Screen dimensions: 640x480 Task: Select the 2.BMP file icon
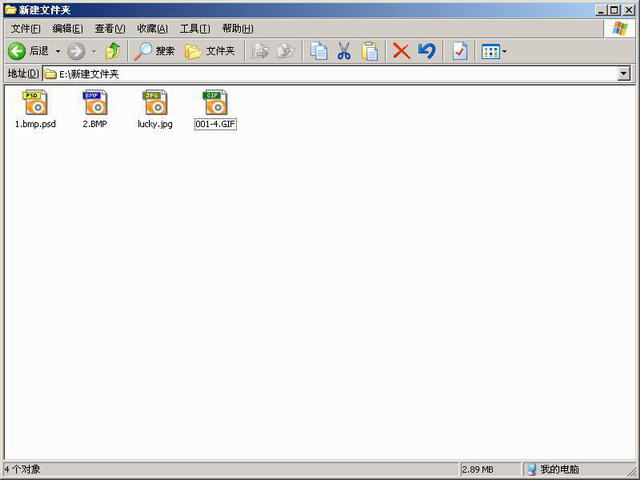pos(95,102)
